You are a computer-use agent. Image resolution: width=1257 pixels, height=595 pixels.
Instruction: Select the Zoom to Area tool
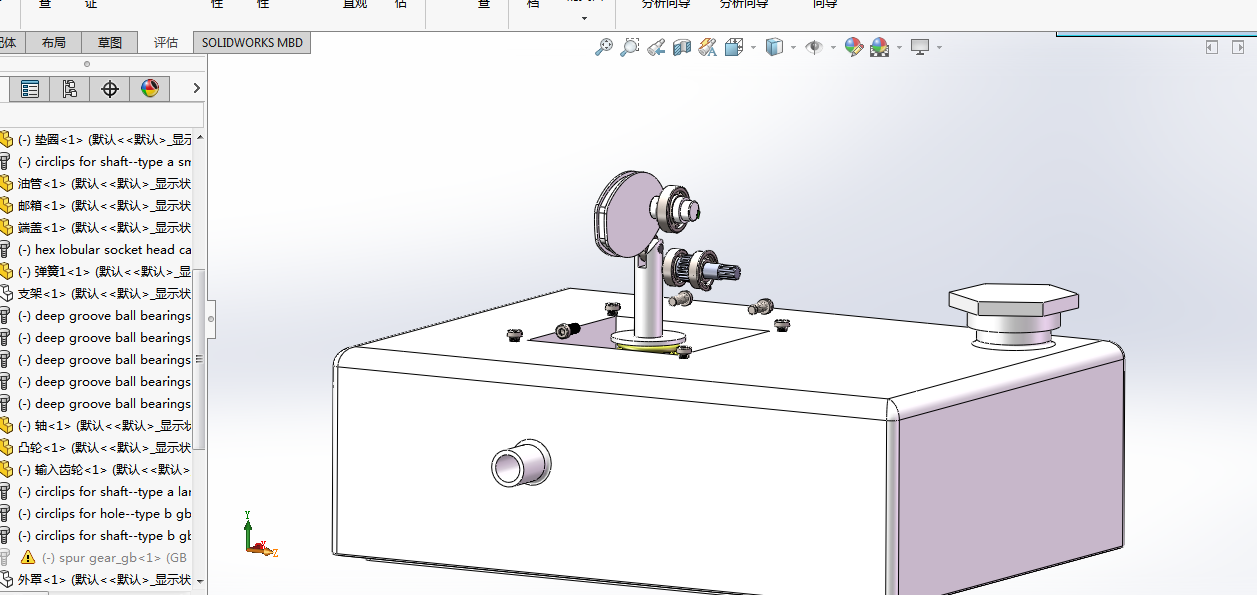(x=629, y=47)
